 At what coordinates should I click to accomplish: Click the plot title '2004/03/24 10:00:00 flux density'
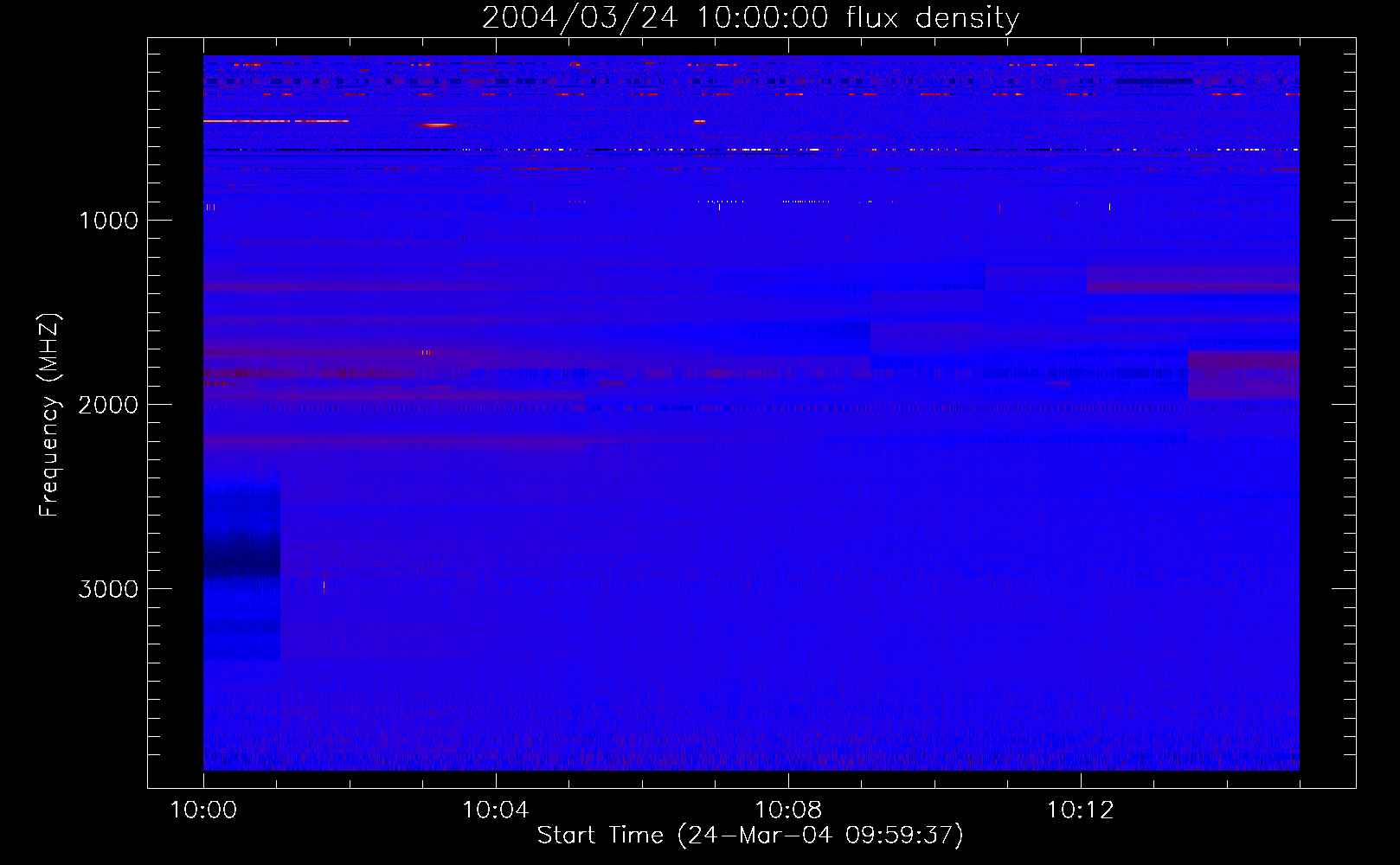750,18
